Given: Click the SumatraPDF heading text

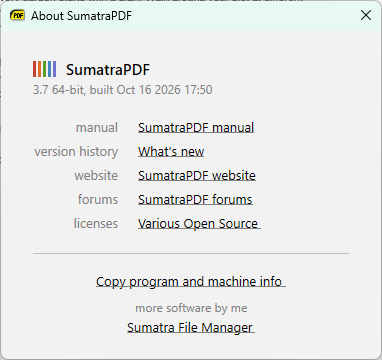Looking at the screenshot, I should pyautogui.click(x=108, y=70).
